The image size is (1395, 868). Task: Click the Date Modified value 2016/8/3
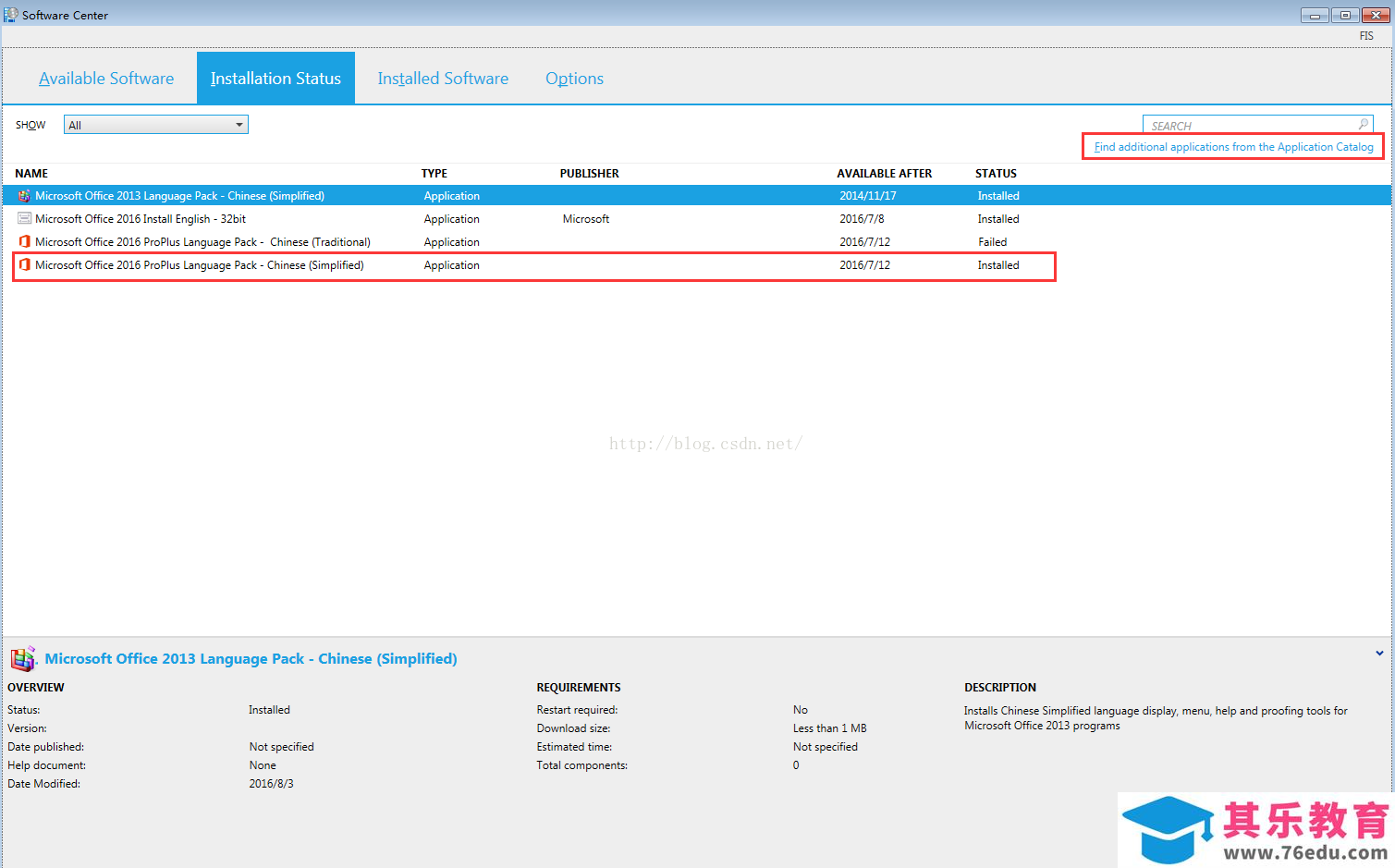coord(271,784)
